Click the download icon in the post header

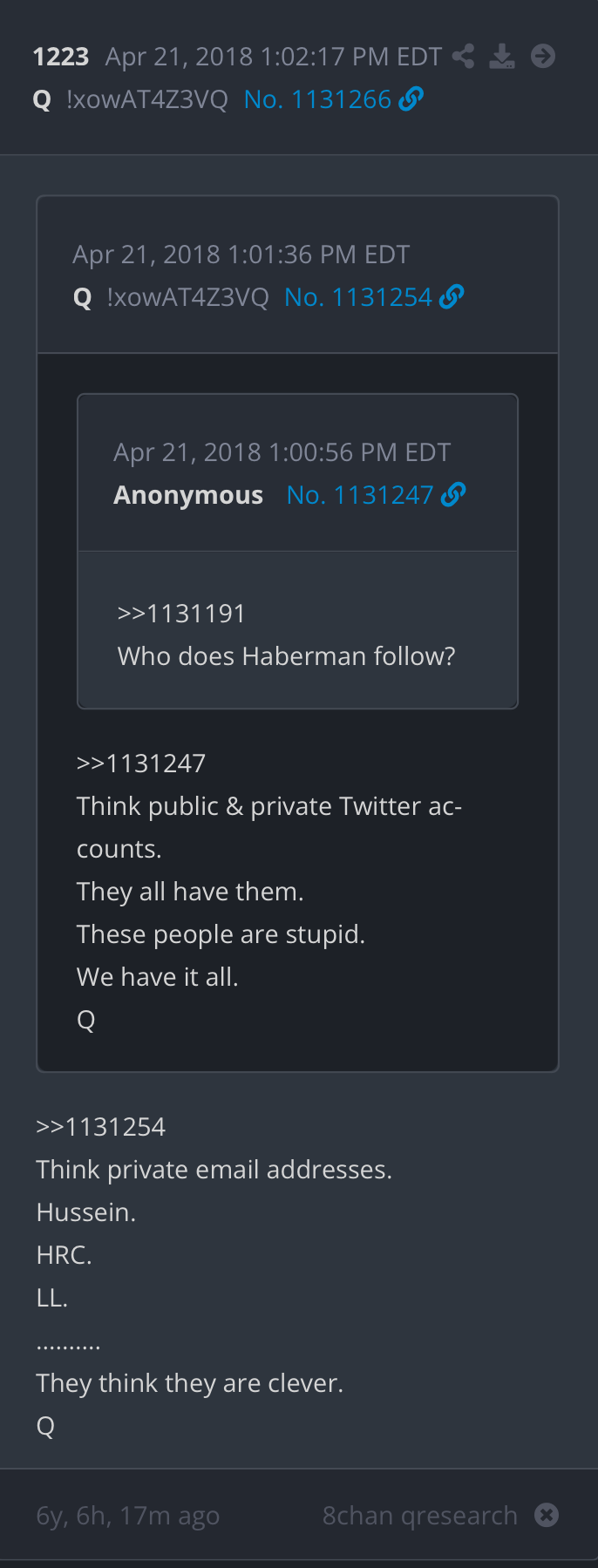pos(502,56)
